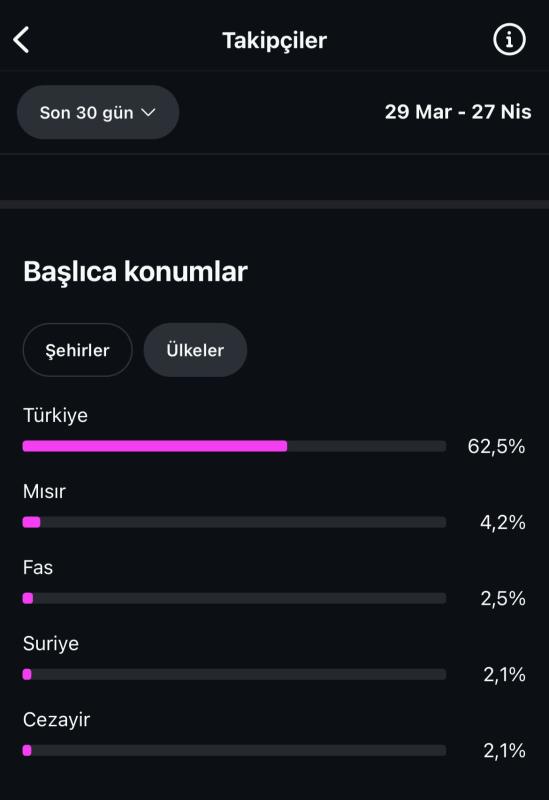Select the Fas location bar

pos(234,598)
